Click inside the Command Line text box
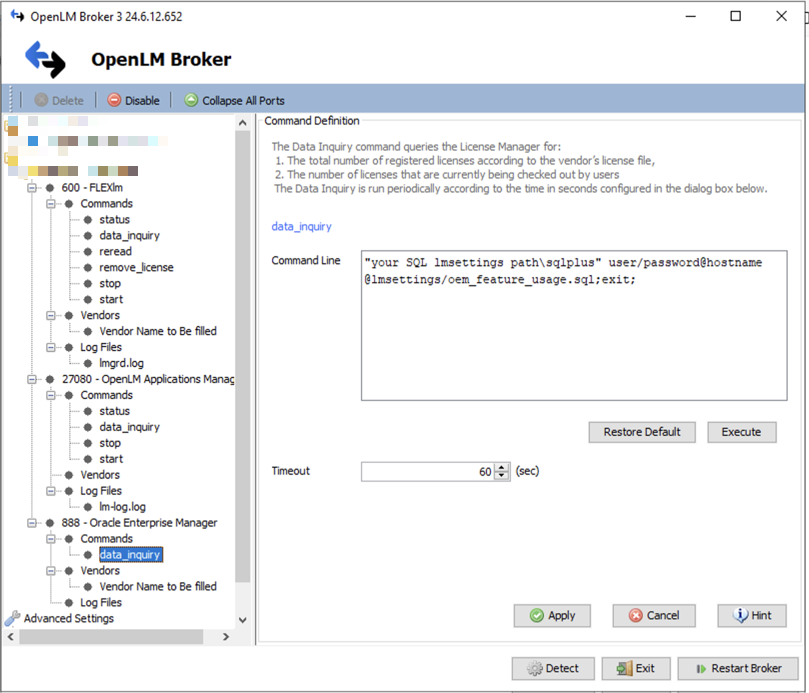 coord(573,340)
